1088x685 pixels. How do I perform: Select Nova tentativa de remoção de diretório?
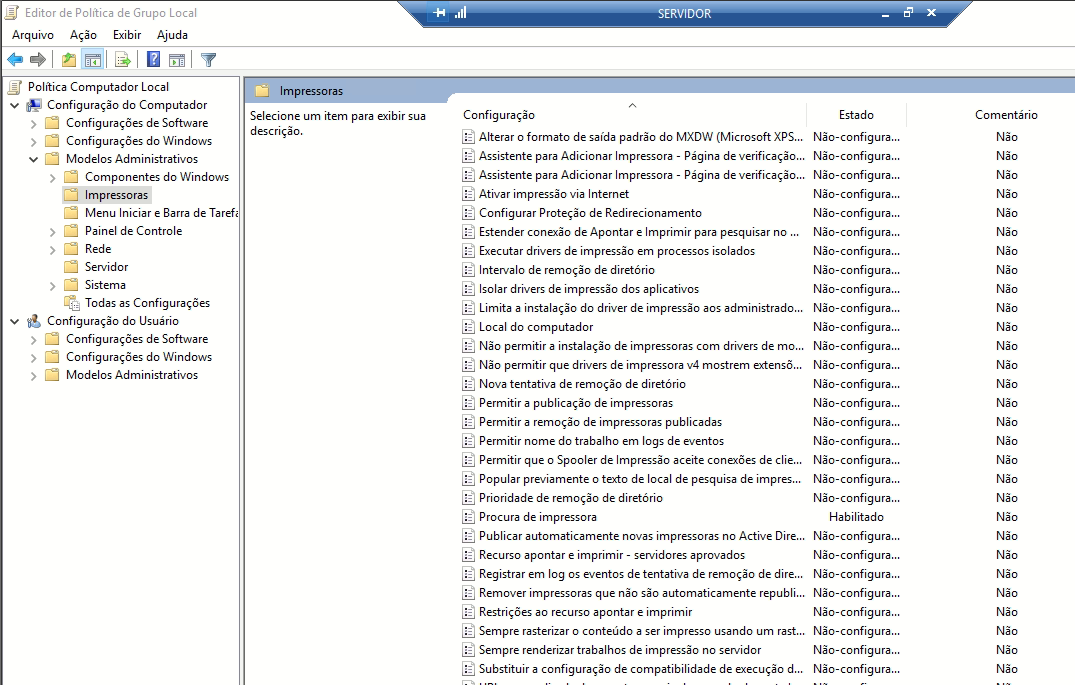click(x=582, y=384)
